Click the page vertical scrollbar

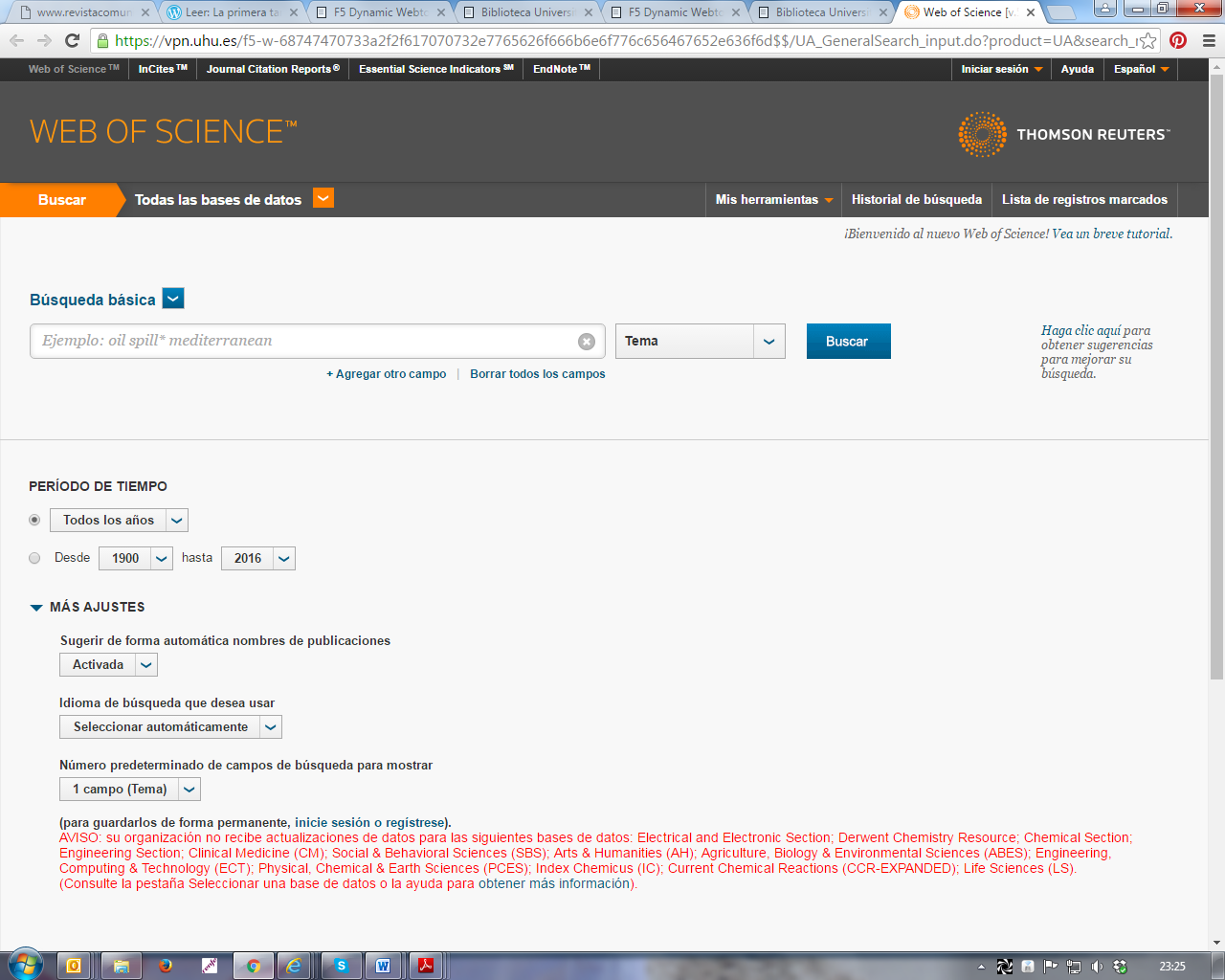point(1216,376)
